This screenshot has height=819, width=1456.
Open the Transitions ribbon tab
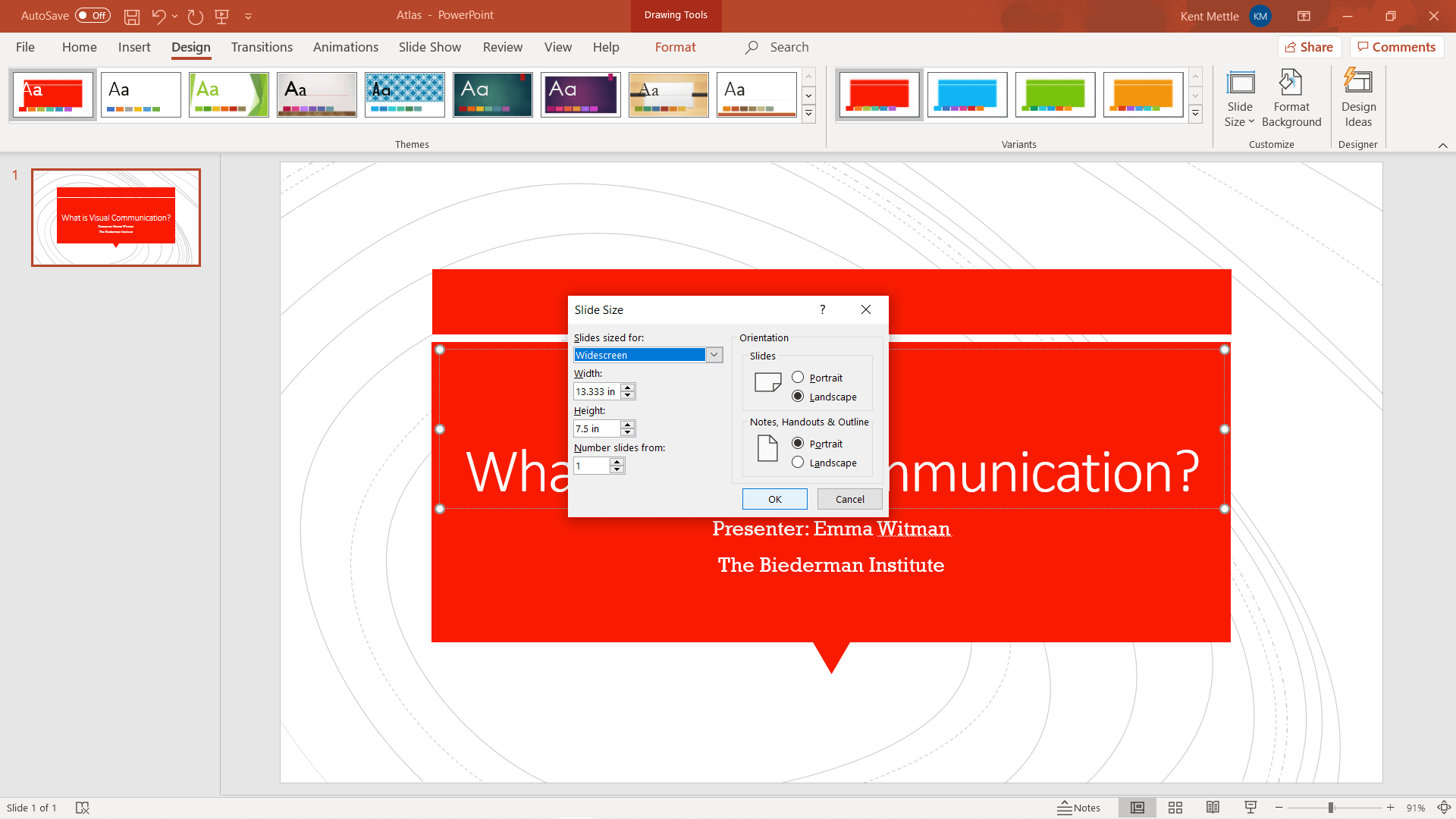pos(262,47)
